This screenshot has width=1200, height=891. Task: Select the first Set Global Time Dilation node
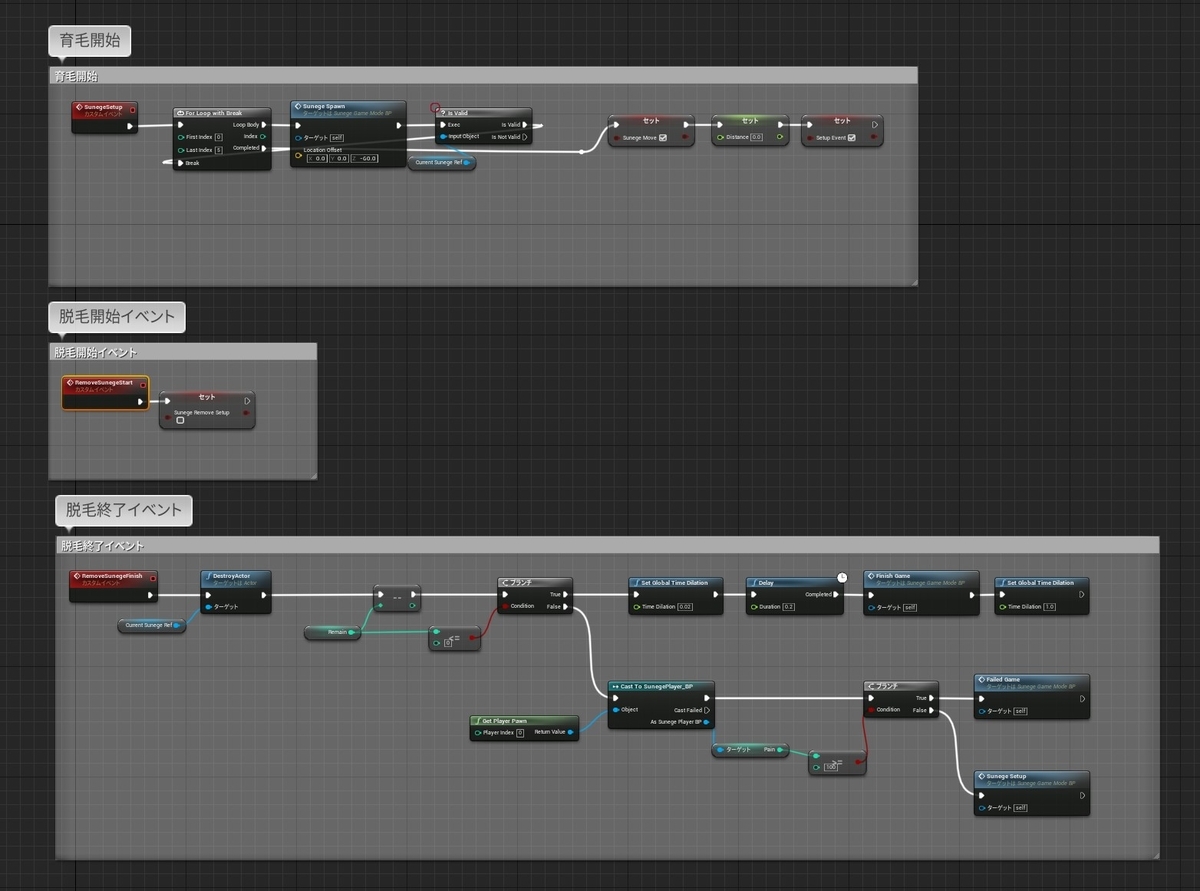coord(676,595)
